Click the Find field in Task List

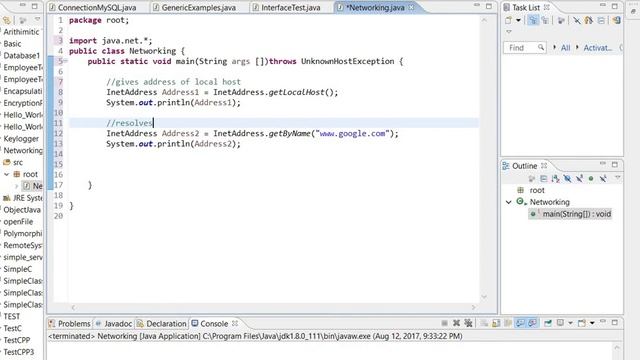click(x=525, y=48)
